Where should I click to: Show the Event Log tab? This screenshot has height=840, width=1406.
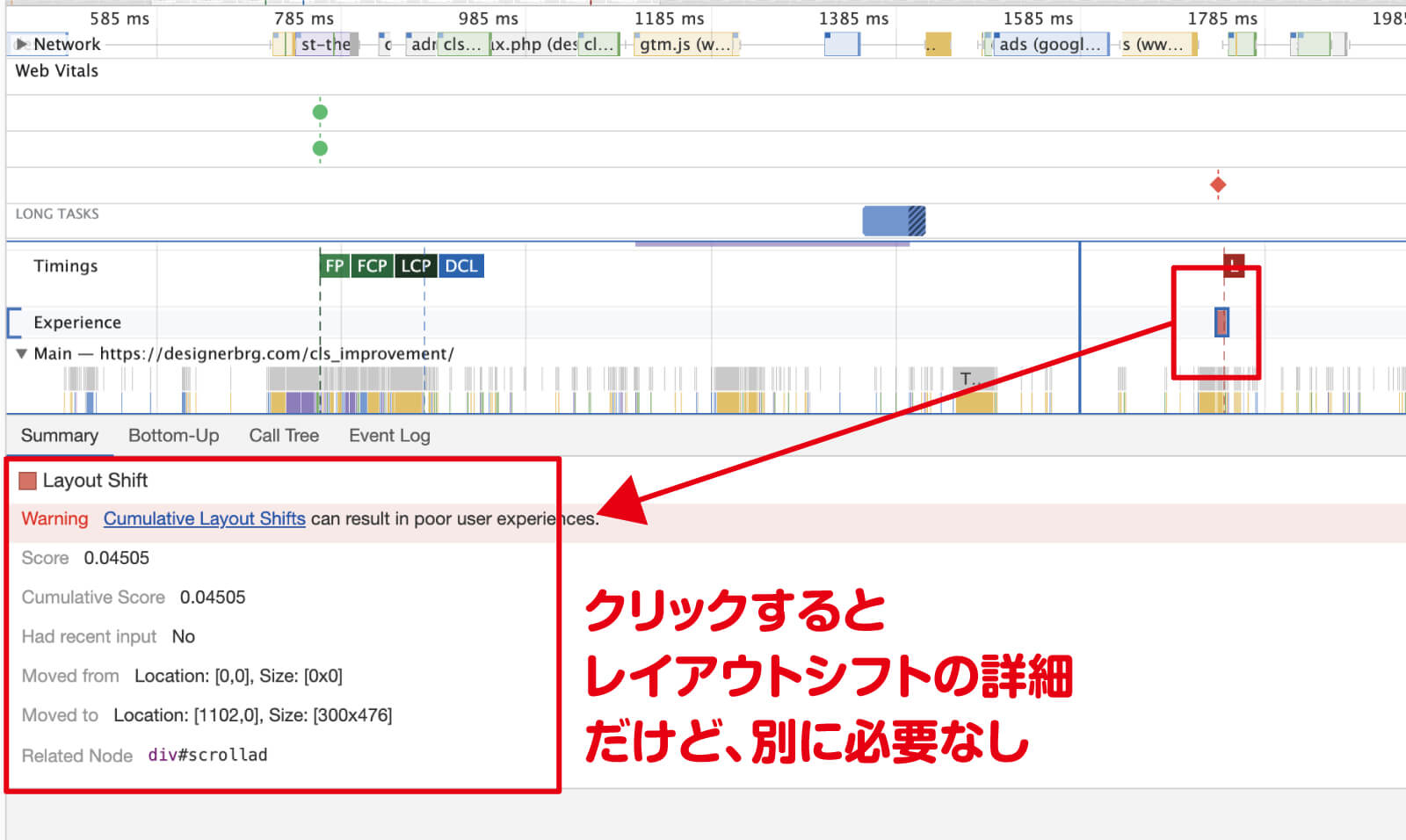(389, 436)
